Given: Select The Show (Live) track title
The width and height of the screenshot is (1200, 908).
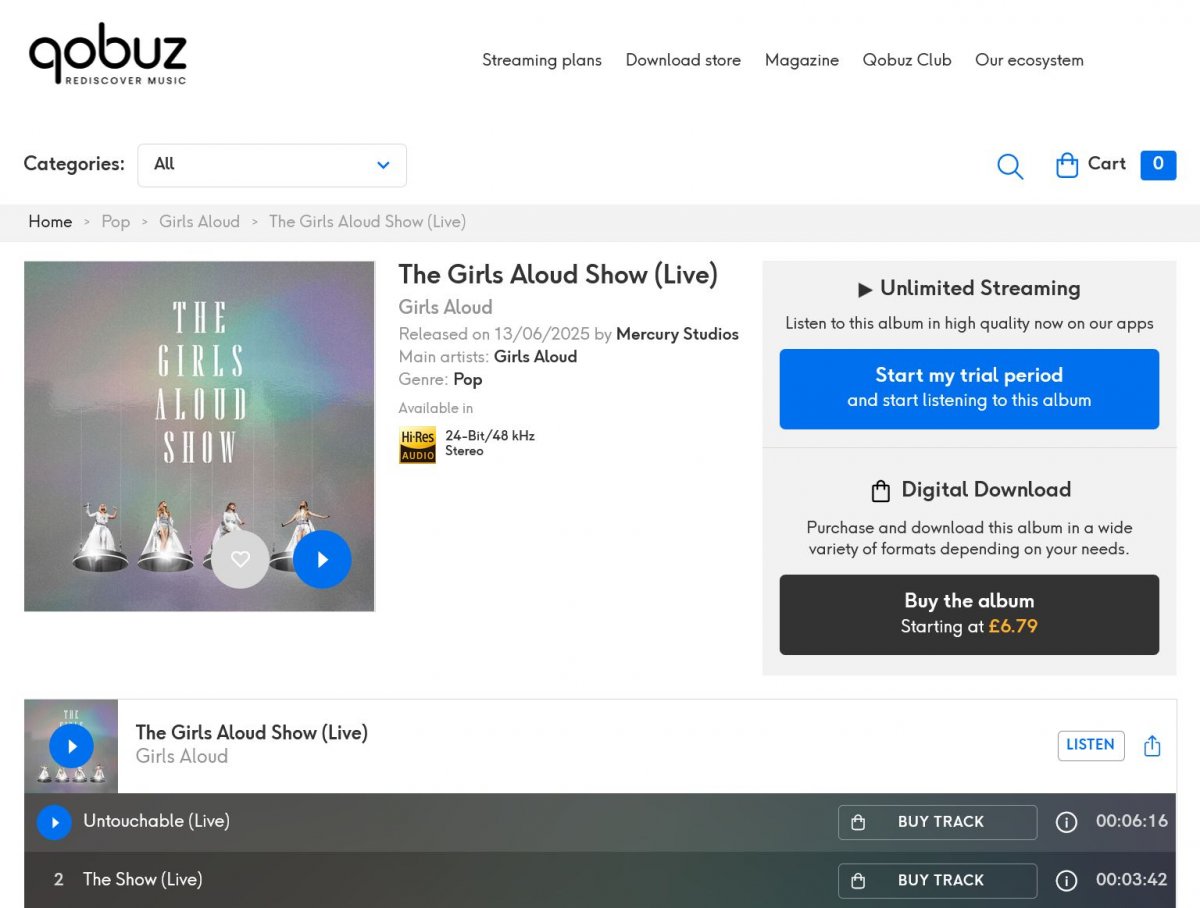Looking at the screenshot, I should click(143, 880).
